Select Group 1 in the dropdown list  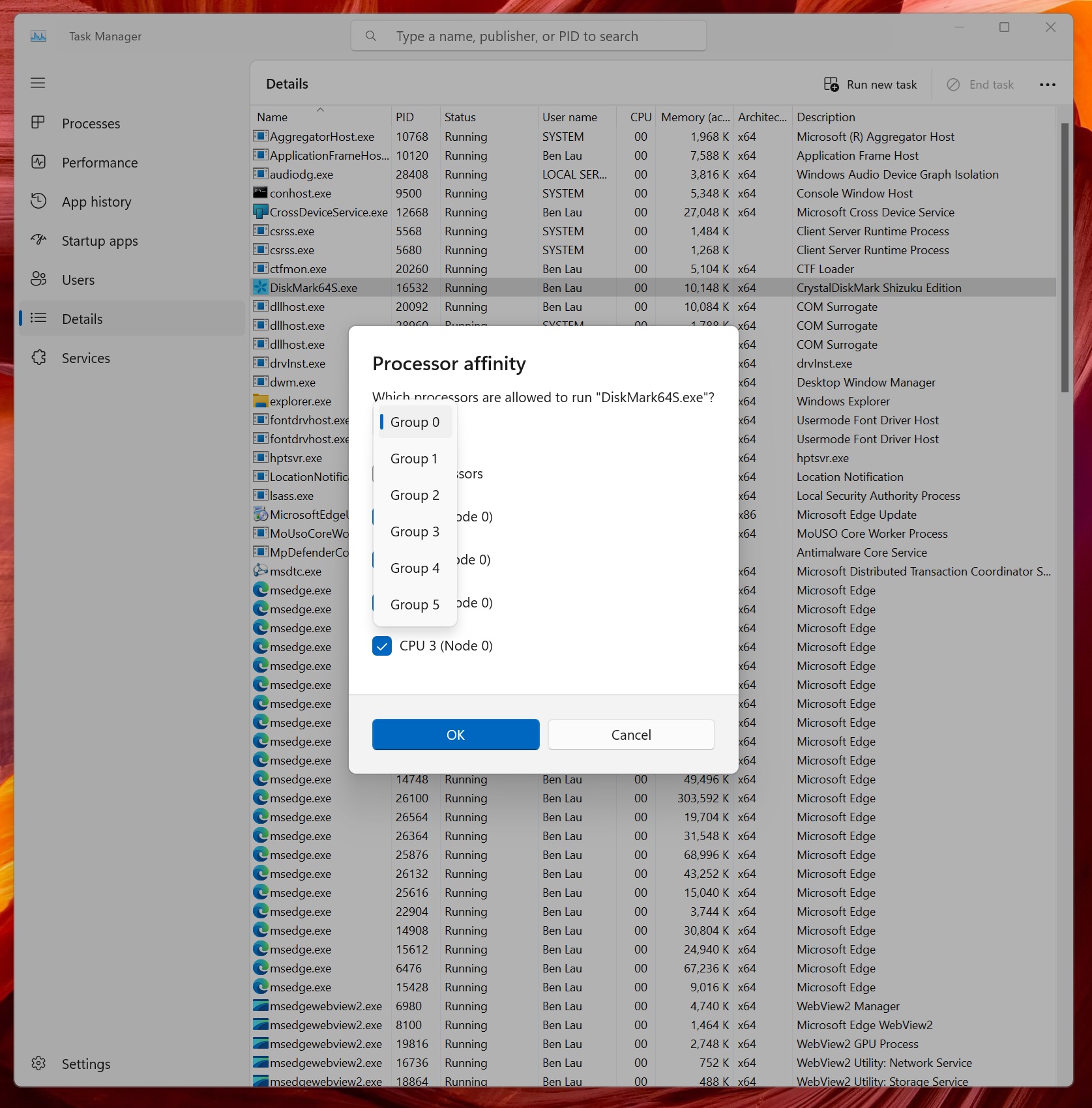[415, 459]
